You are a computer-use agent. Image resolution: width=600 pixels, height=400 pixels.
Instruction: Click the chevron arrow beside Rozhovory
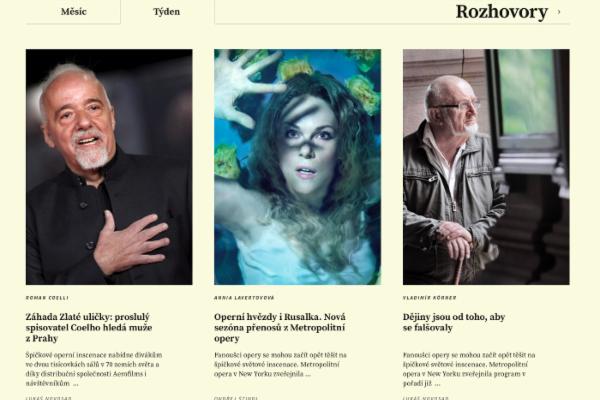click(x=559, y=12)
